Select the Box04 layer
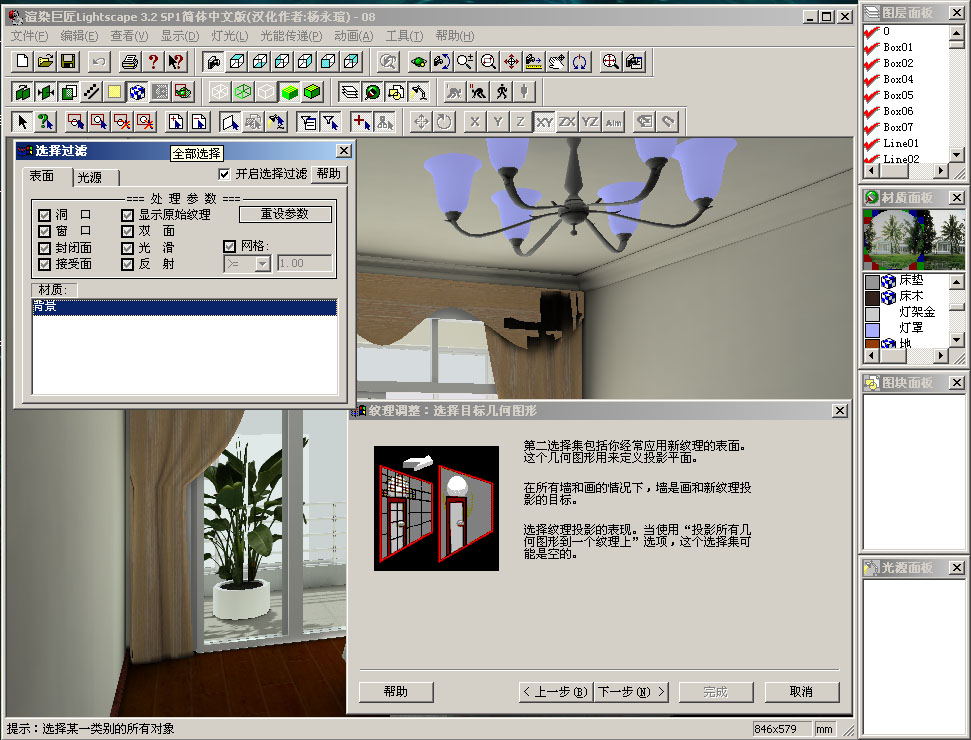Screen dimensions: 971x740 coord(898,79)
